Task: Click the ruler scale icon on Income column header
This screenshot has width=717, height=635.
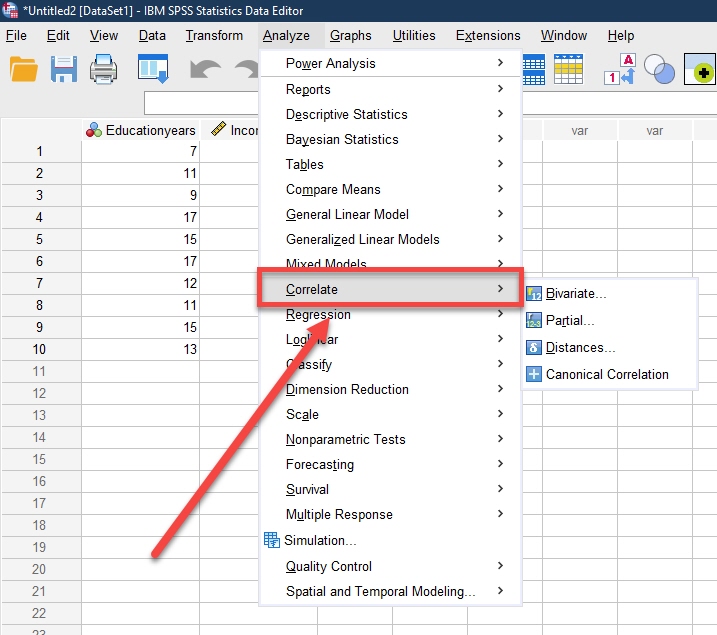Action: [218, 129]
